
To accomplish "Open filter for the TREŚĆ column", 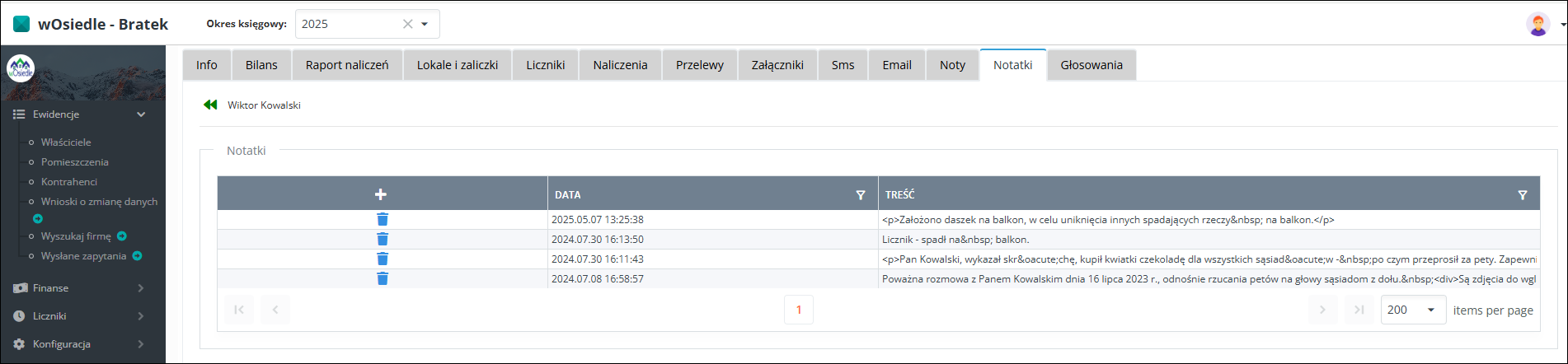I will pos(1522,195).
